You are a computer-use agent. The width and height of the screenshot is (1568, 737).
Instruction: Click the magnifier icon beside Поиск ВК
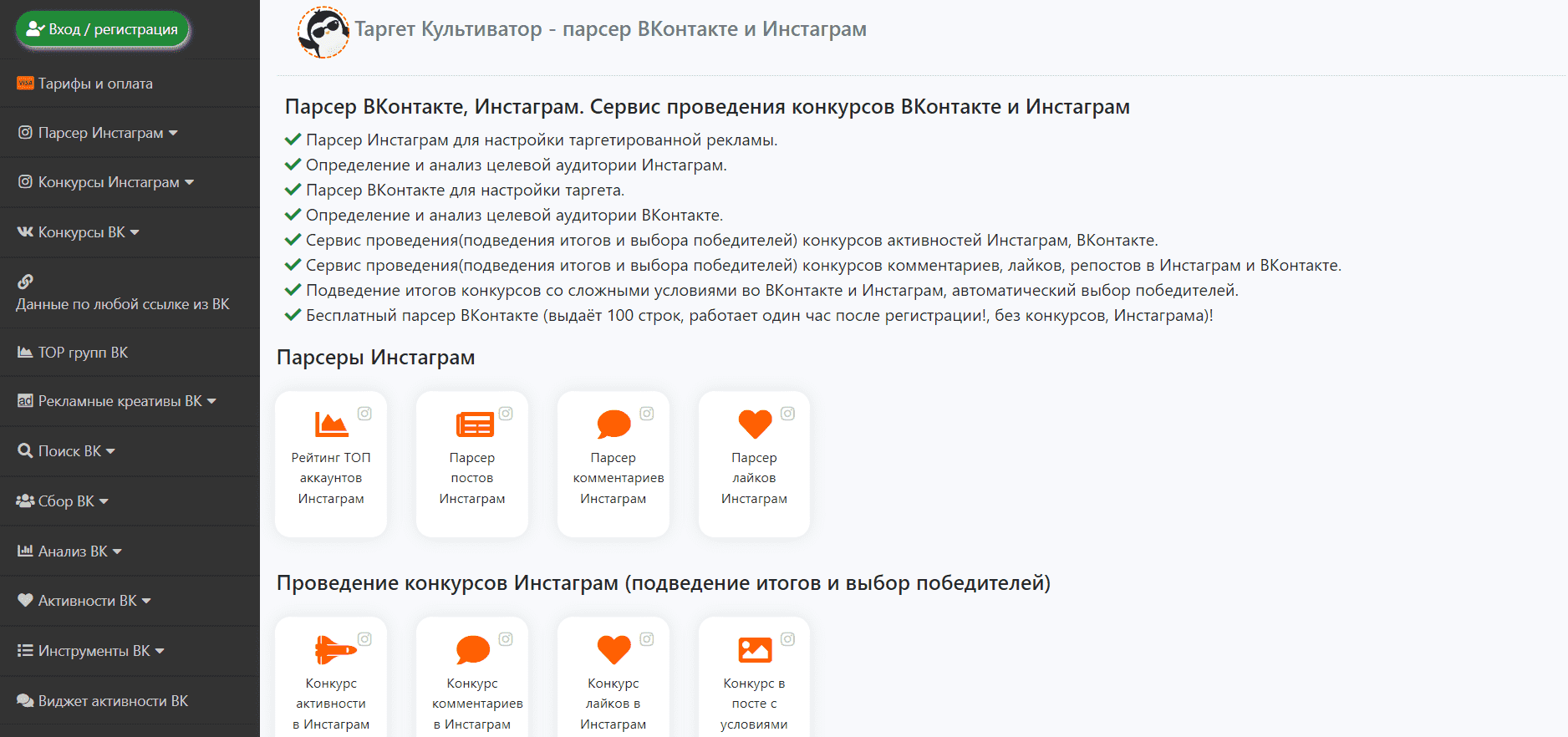point(25,450)
